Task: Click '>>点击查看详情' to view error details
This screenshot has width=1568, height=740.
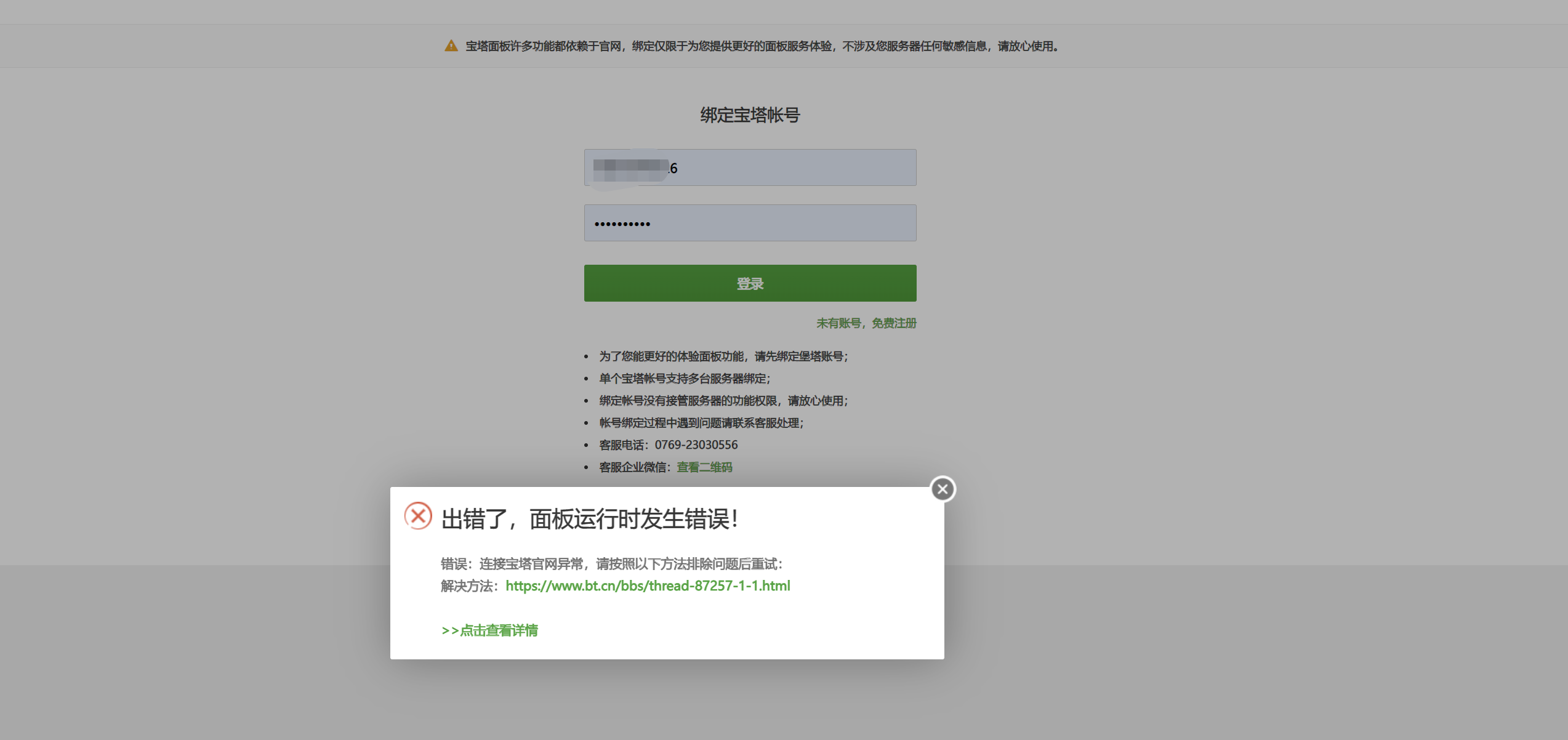Action: tap(489, 630)
